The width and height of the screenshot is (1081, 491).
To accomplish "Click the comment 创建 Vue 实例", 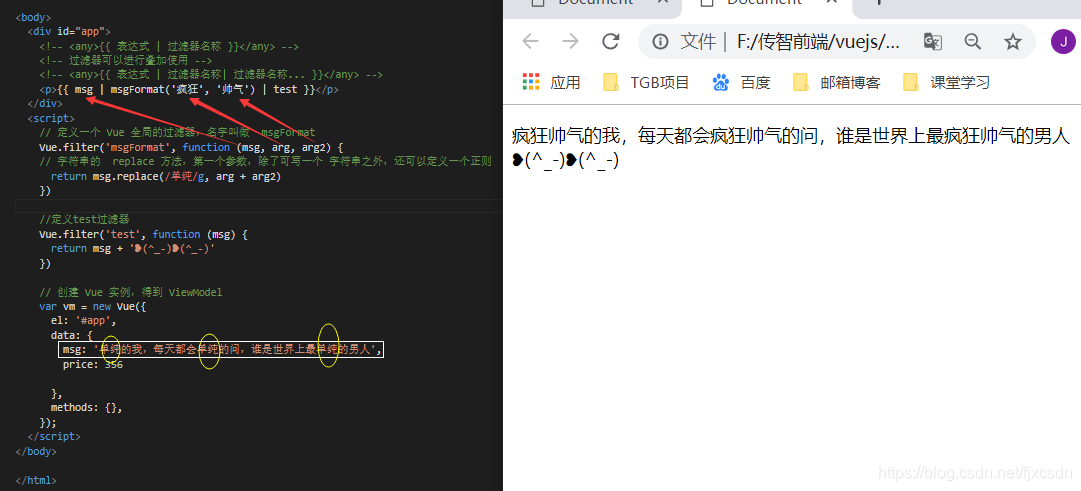I will pos(130,292).
